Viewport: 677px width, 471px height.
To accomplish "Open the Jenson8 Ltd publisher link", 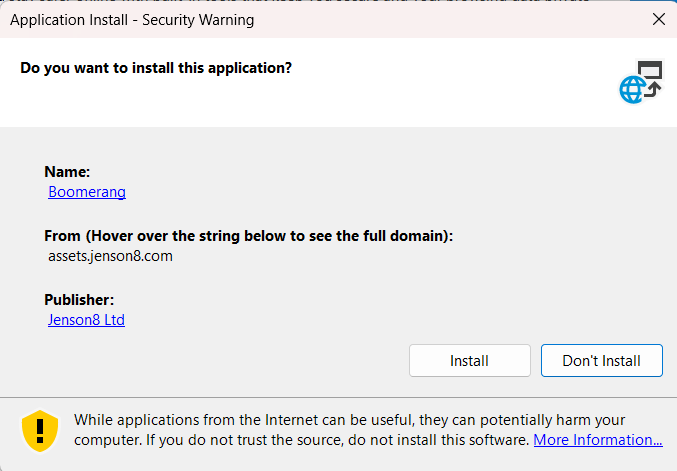I will (86, 319).
